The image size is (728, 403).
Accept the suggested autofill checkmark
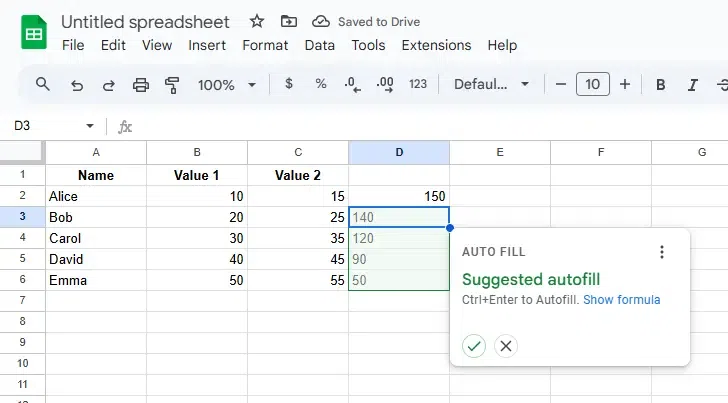pos(474,346)
